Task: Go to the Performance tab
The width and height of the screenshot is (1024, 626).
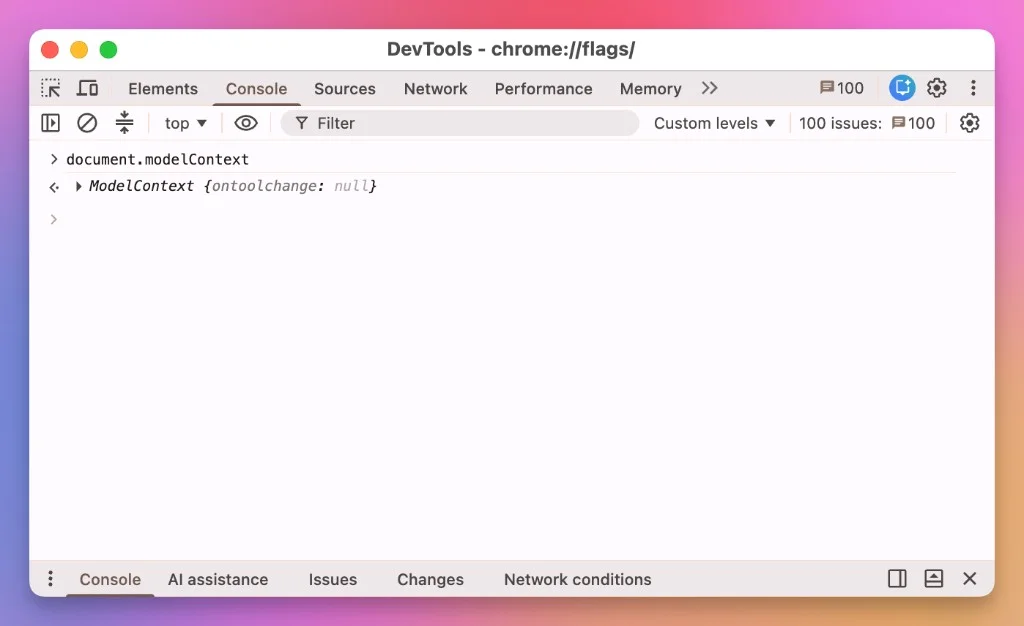Action: [x=543, y=89]
